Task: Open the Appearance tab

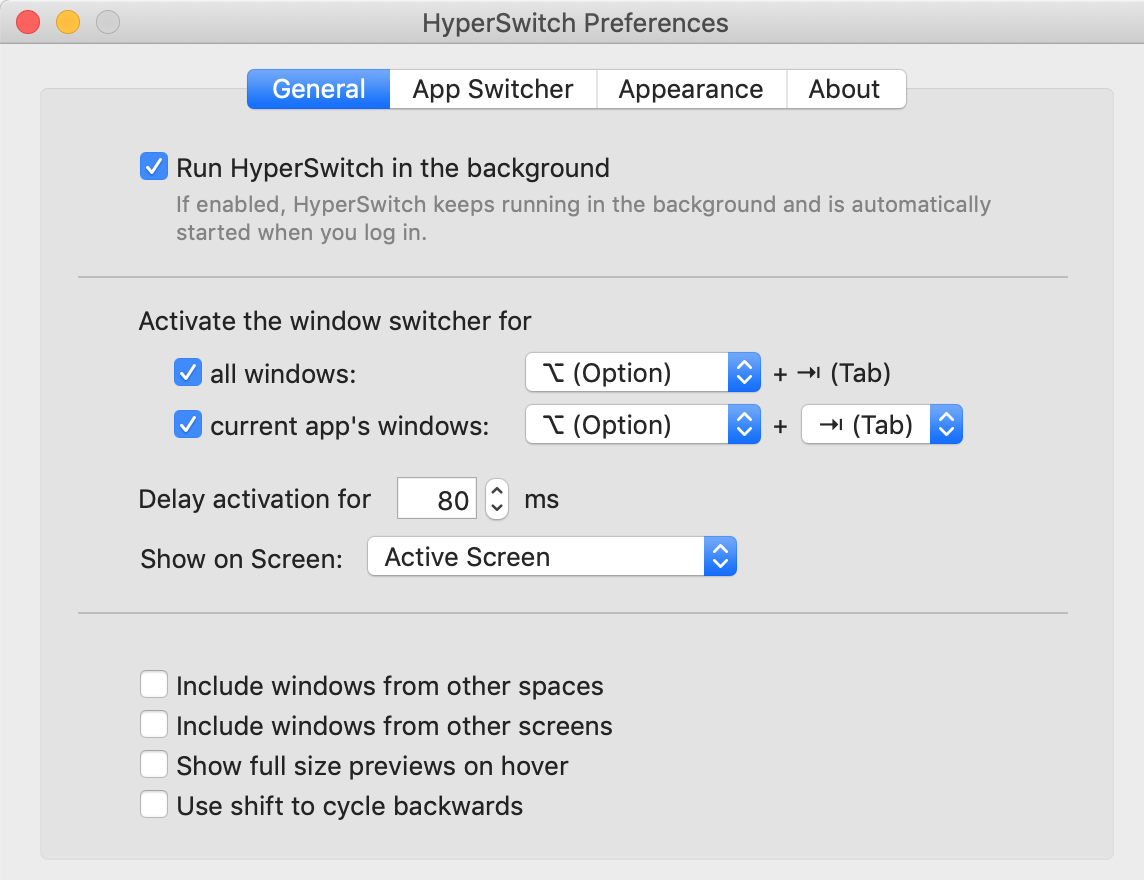Action: [x=691, y=89]
